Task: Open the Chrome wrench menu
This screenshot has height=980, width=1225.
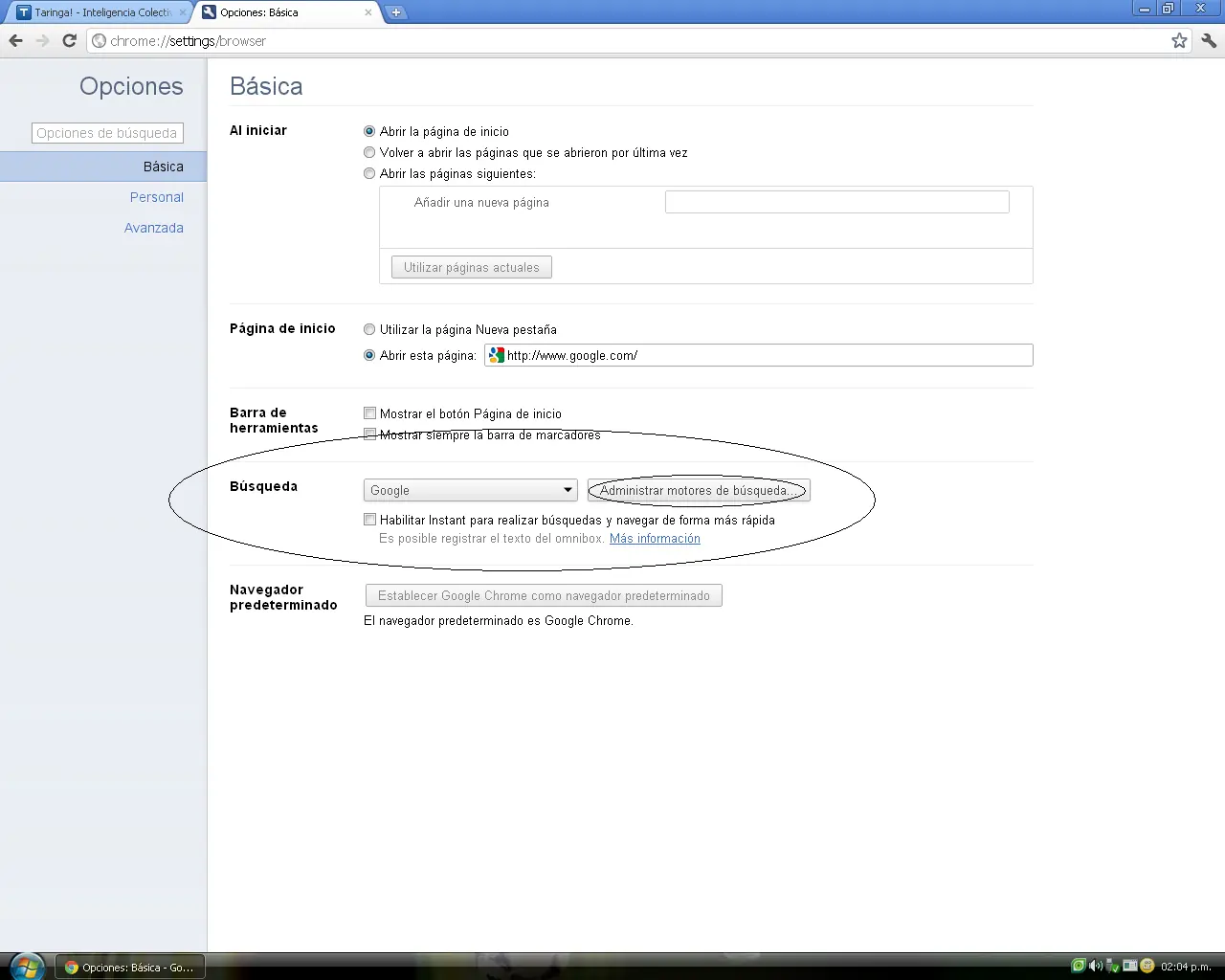Action: [x=1208, y=40]
